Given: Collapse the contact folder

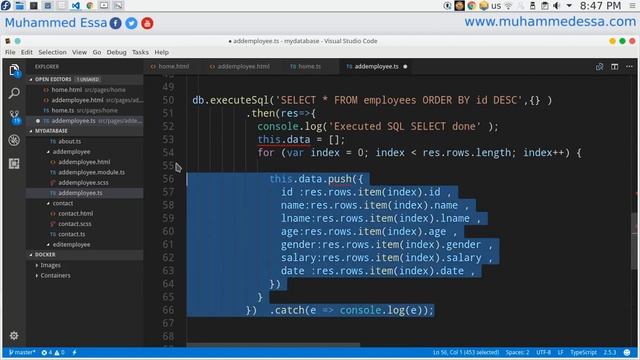Looking at the screenshot, I should click(62, 203).
